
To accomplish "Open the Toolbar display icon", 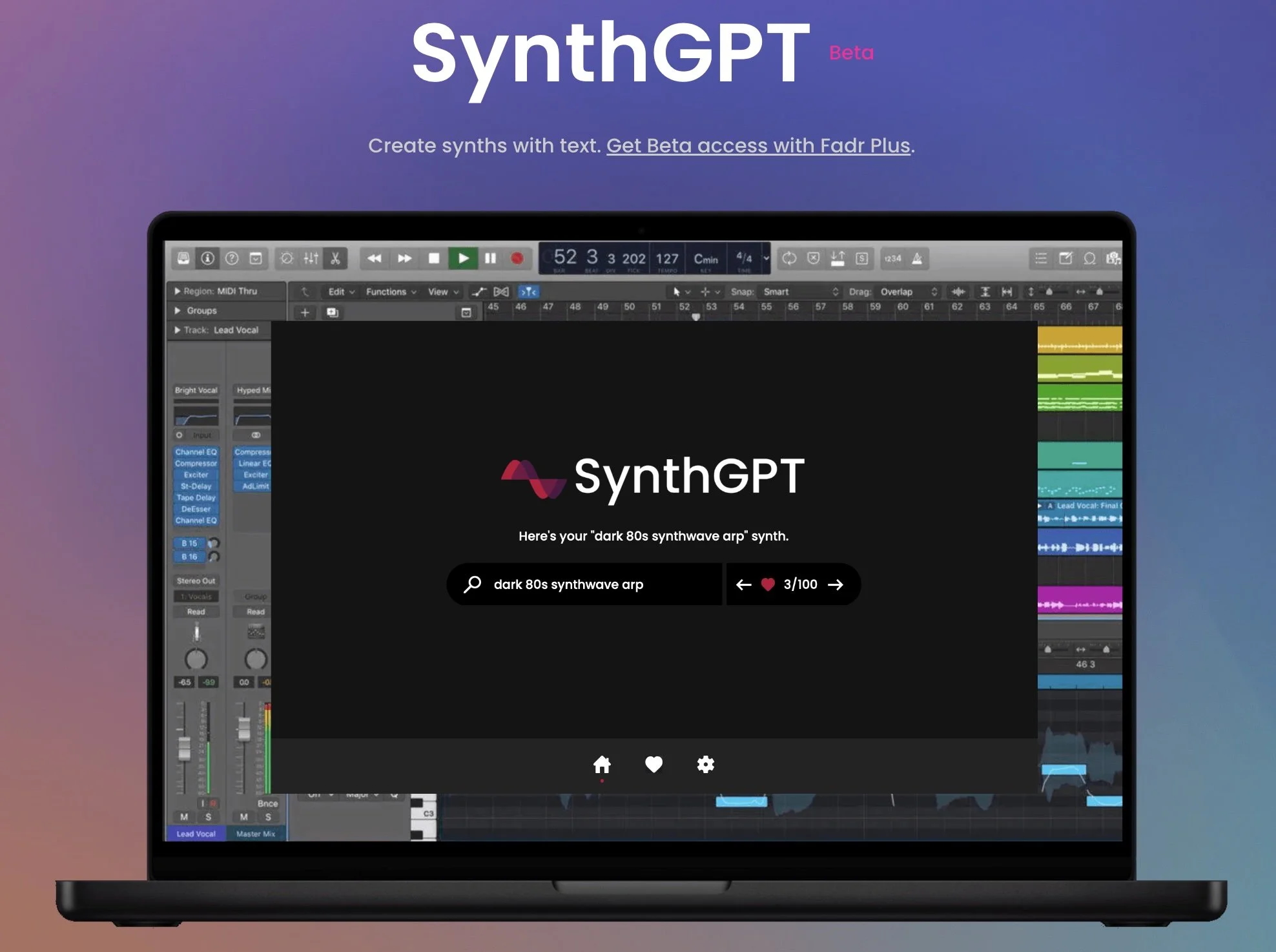I will (256, 258).
